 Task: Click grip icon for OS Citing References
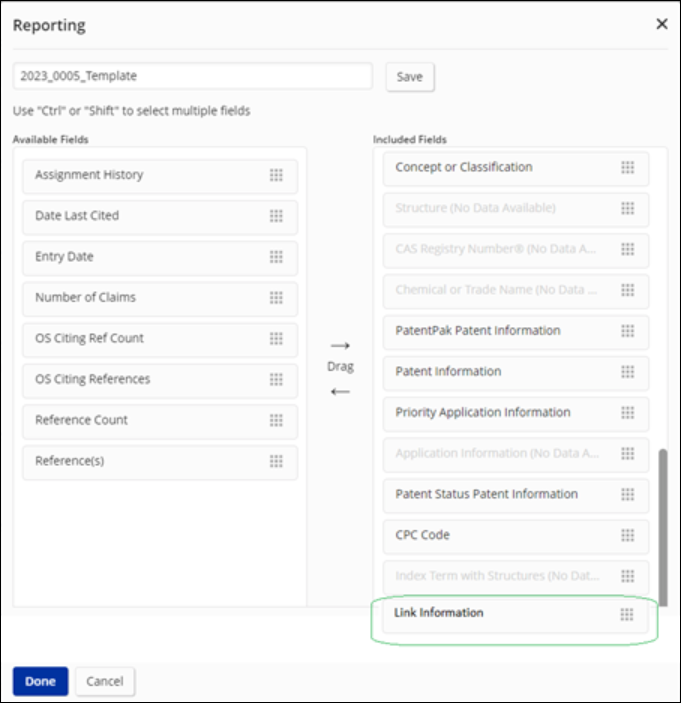[276, 380]
